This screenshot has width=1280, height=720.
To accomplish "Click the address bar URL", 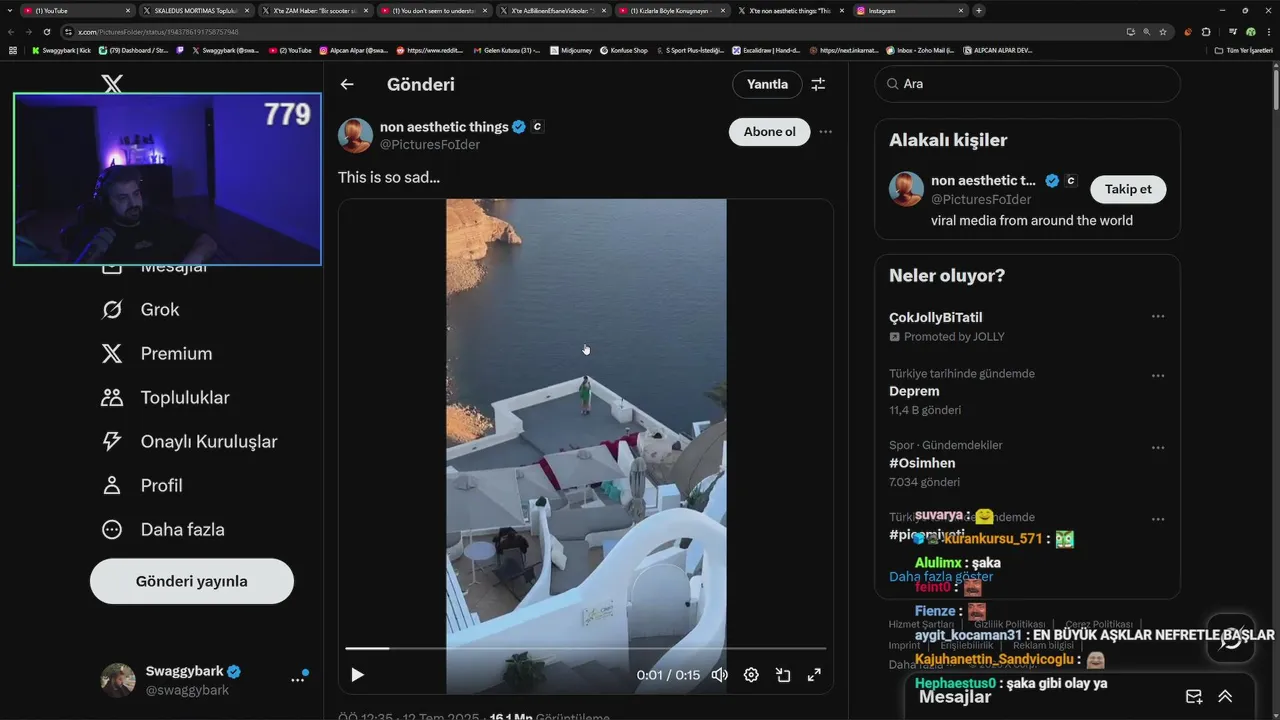I will [158, 32].
